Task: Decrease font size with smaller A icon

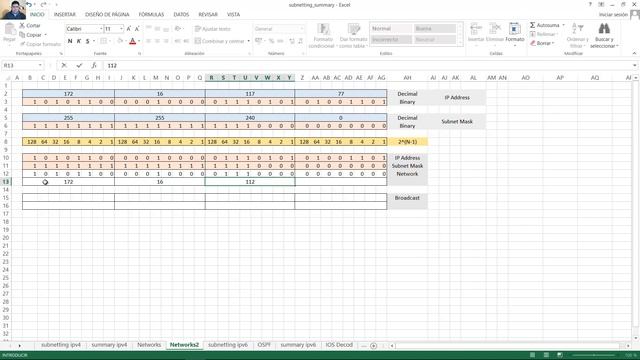Action: [x=137, y=29]
